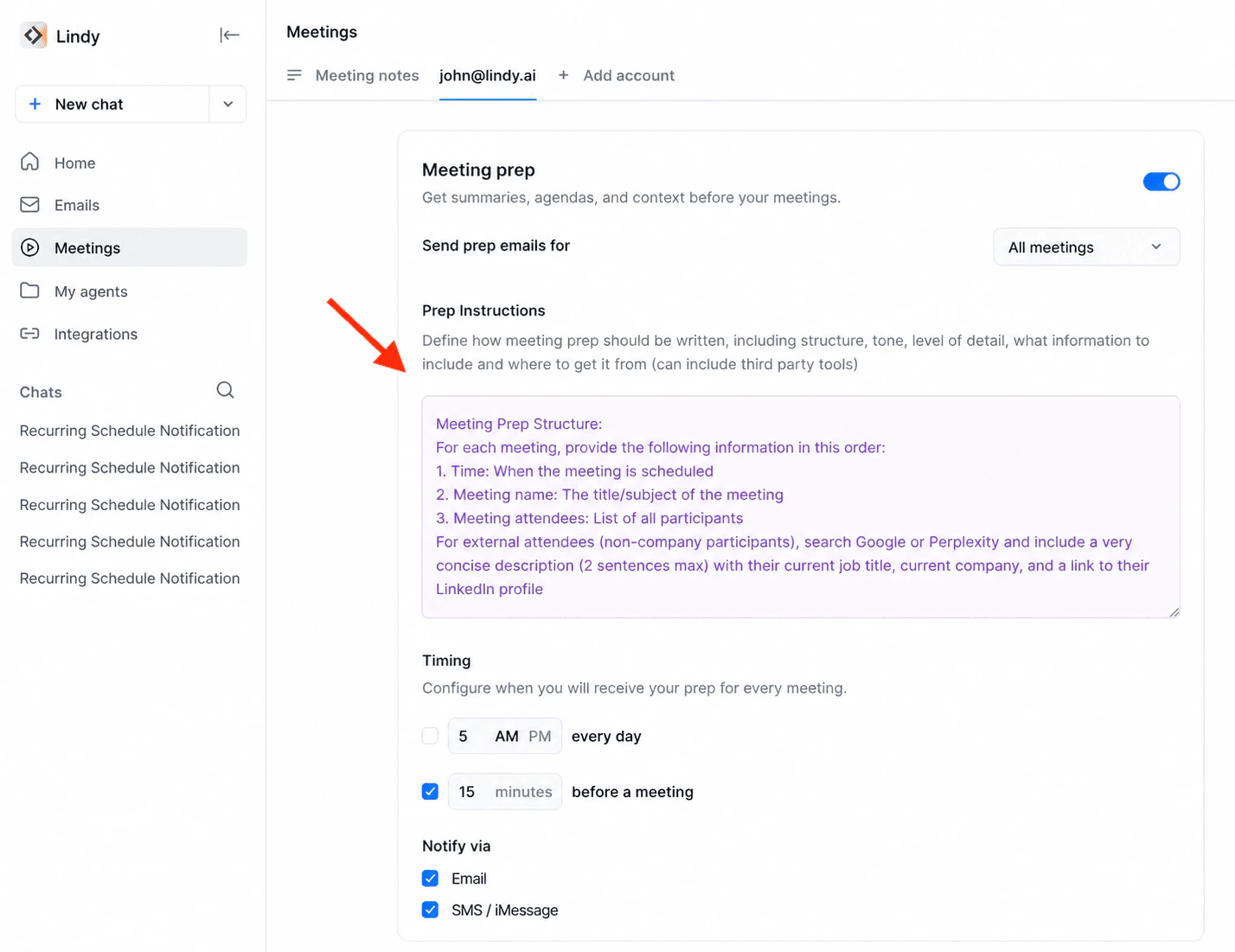
Task: Toggle the Meeting prep switch off
Action: [1161, 182]
